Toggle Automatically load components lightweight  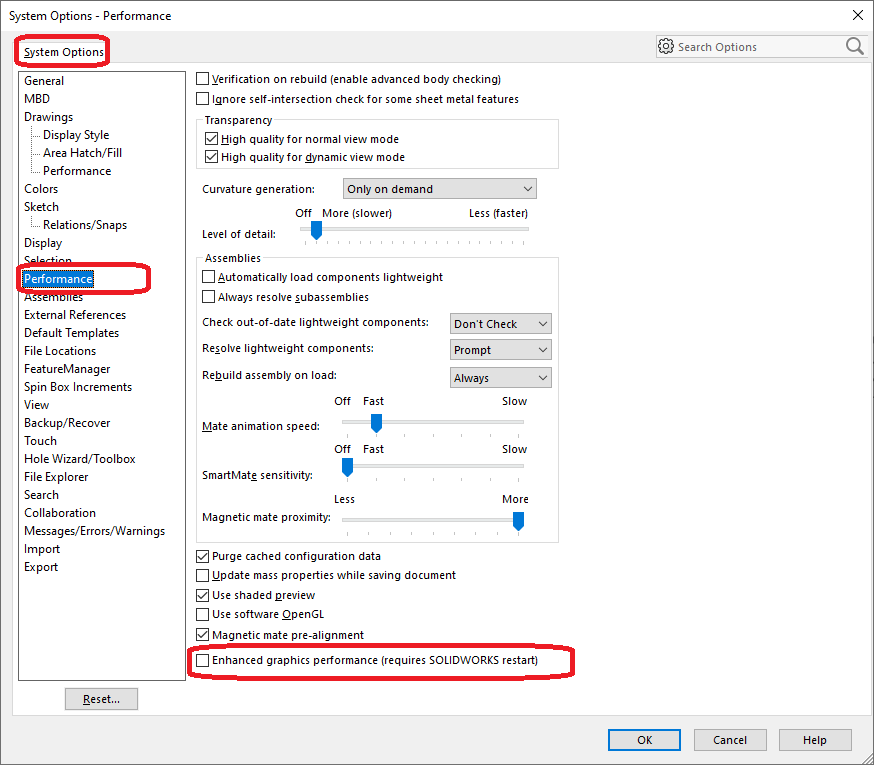click(209, 277)
